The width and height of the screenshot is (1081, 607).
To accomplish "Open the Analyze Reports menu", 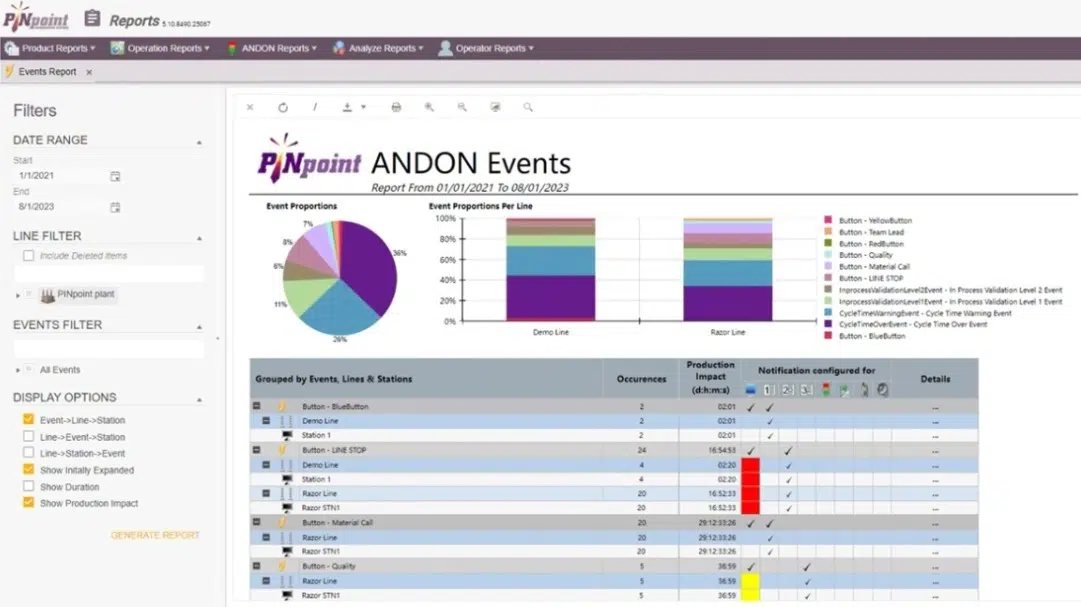I will click(378, 48).
